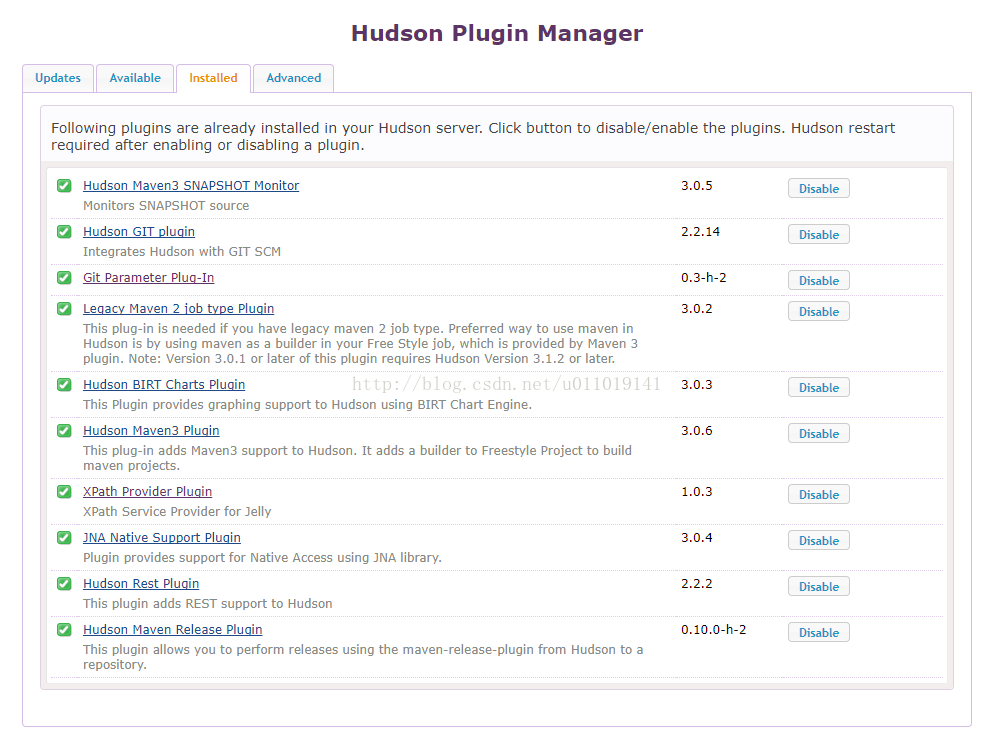This screenshot has height=747, width=995.
Task: Click version number 3.0.6
Action: coord(697,430)
